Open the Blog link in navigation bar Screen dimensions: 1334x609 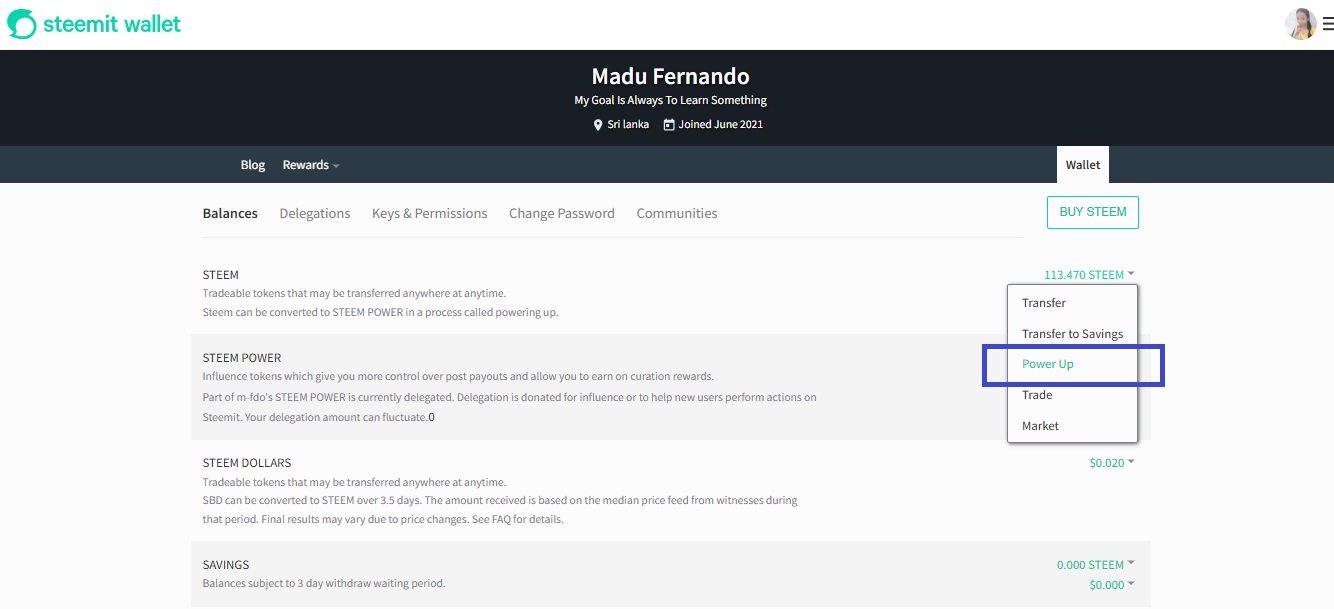[253, 165]
